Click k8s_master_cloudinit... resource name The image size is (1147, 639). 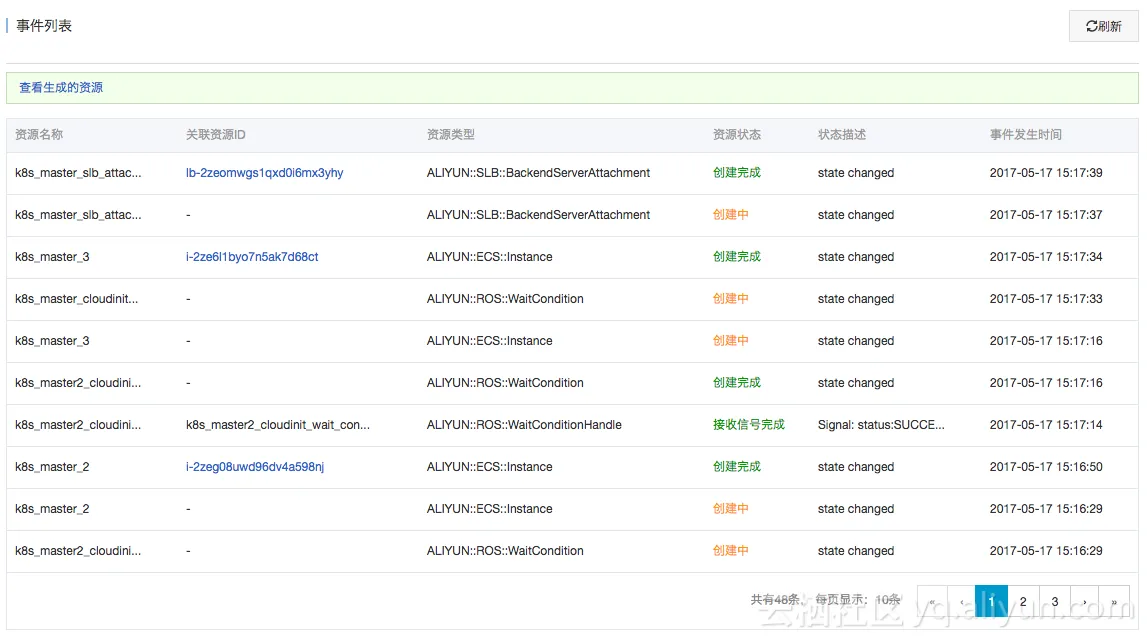pyautogui.click(x=76, y=299)
